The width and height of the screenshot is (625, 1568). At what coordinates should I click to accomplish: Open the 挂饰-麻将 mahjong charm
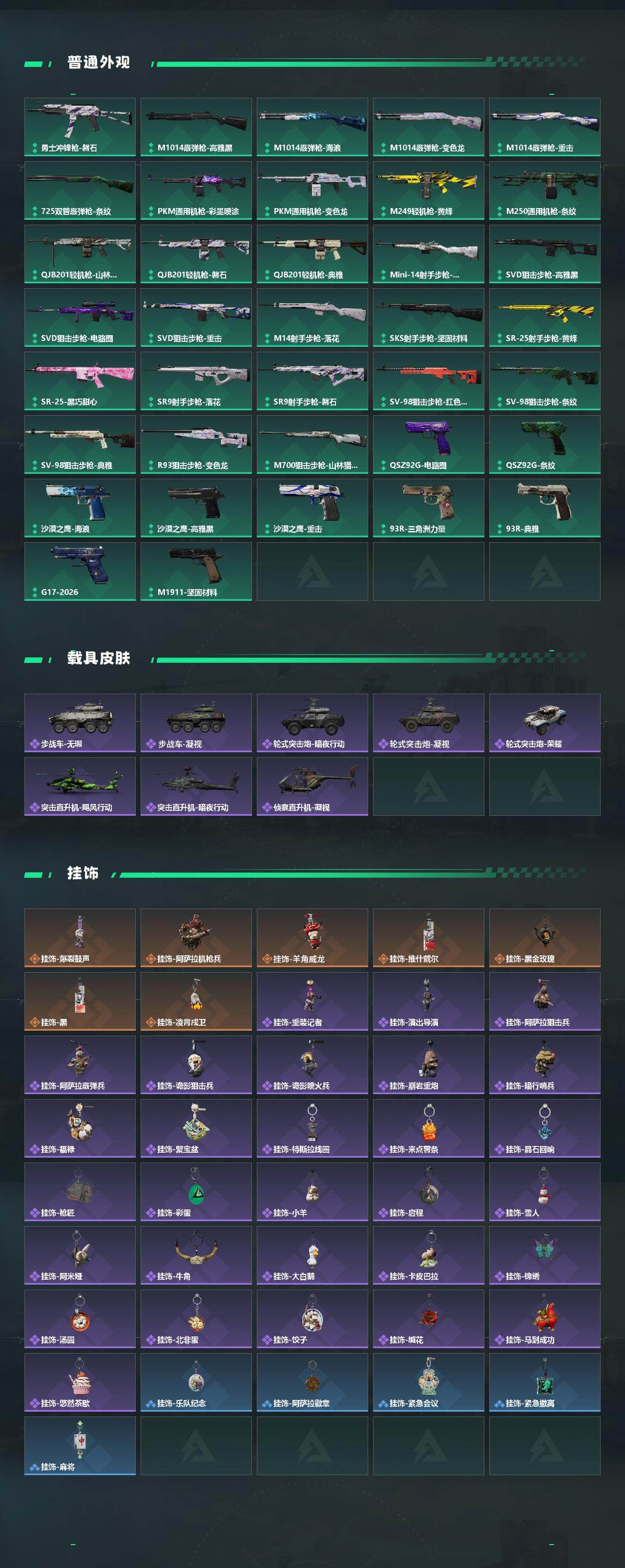(80, 1446)
